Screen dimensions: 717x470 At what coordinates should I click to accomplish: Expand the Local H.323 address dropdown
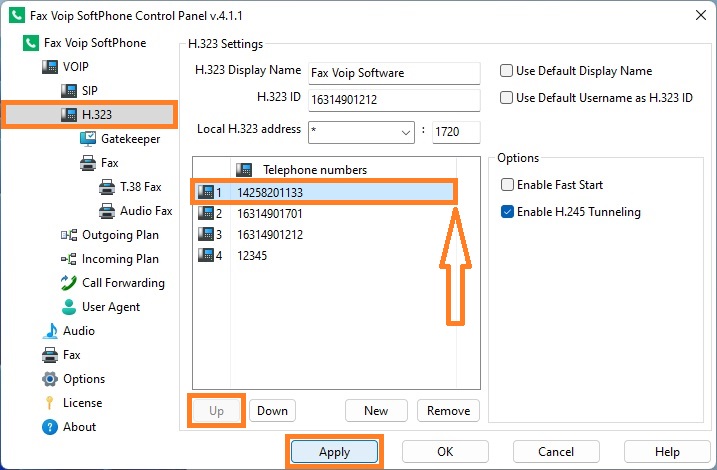361,132
